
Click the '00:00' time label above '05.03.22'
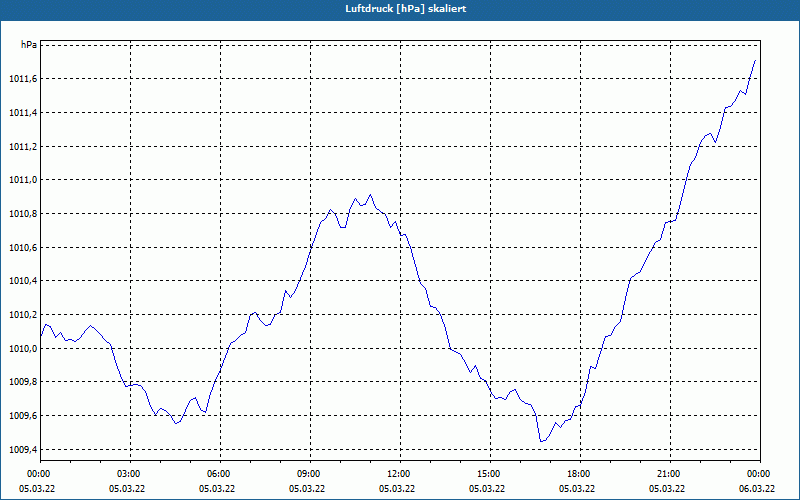click(37, 474)
